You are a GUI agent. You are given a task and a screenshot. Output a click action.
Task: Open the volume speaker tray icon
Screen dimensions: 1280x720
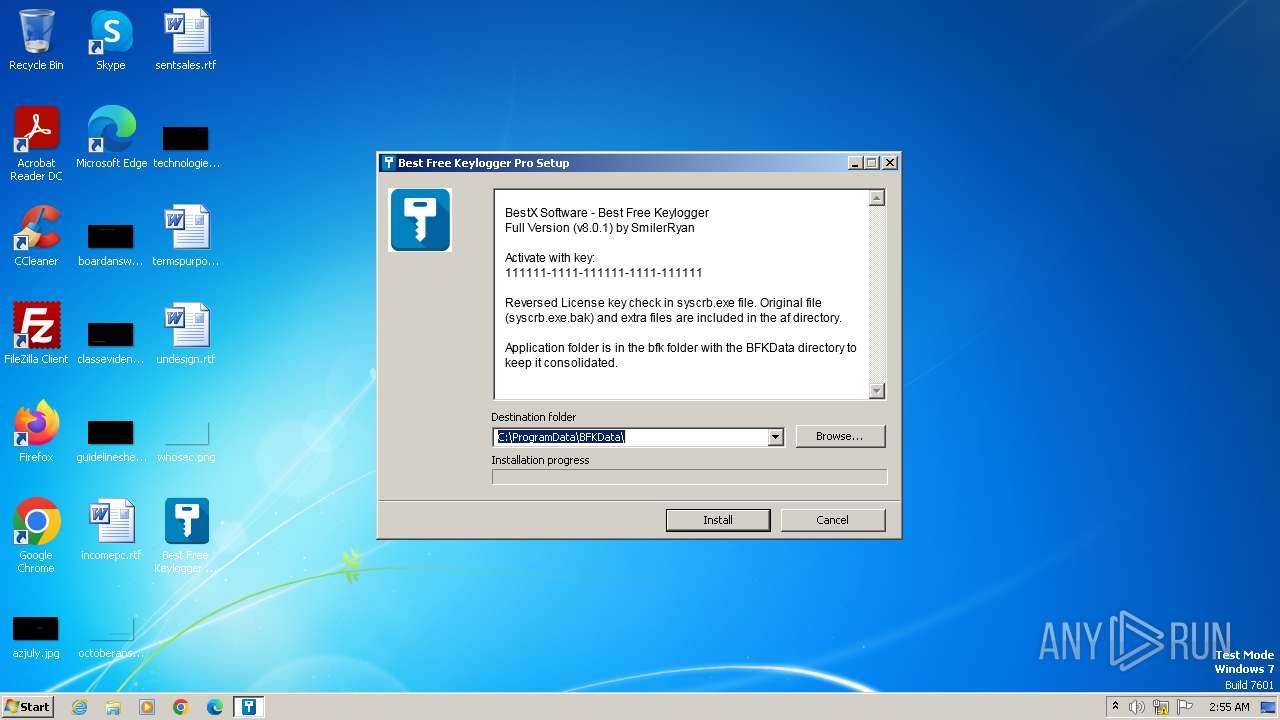tap(1137, 707)
